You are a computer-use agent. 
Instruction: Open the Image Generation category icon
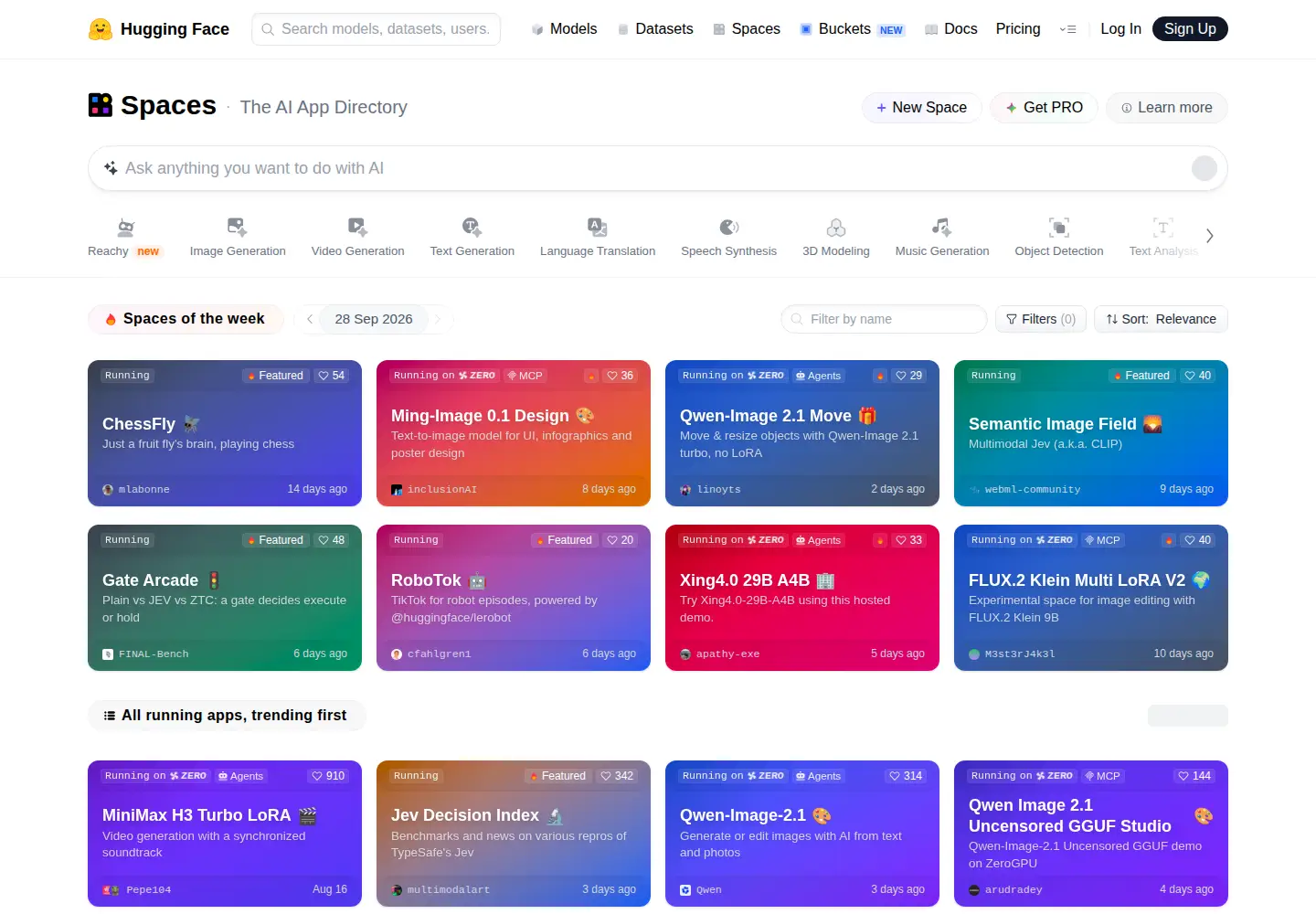(x=237, y=227)
